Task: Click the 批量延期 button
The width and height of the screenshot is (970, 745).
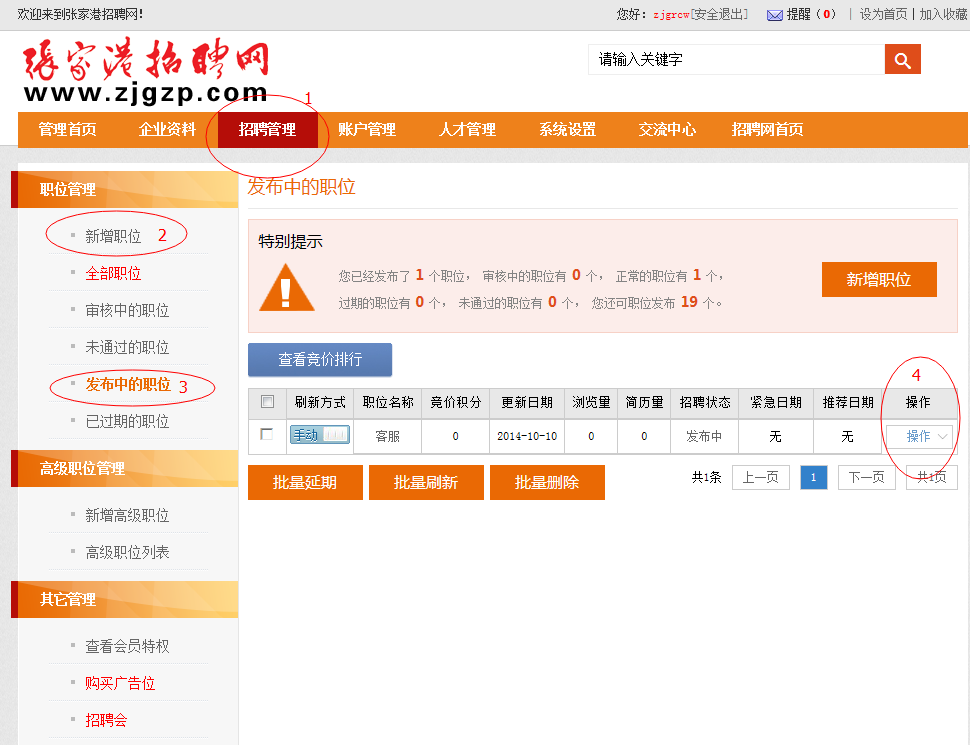Action: (x=305, y=482)
